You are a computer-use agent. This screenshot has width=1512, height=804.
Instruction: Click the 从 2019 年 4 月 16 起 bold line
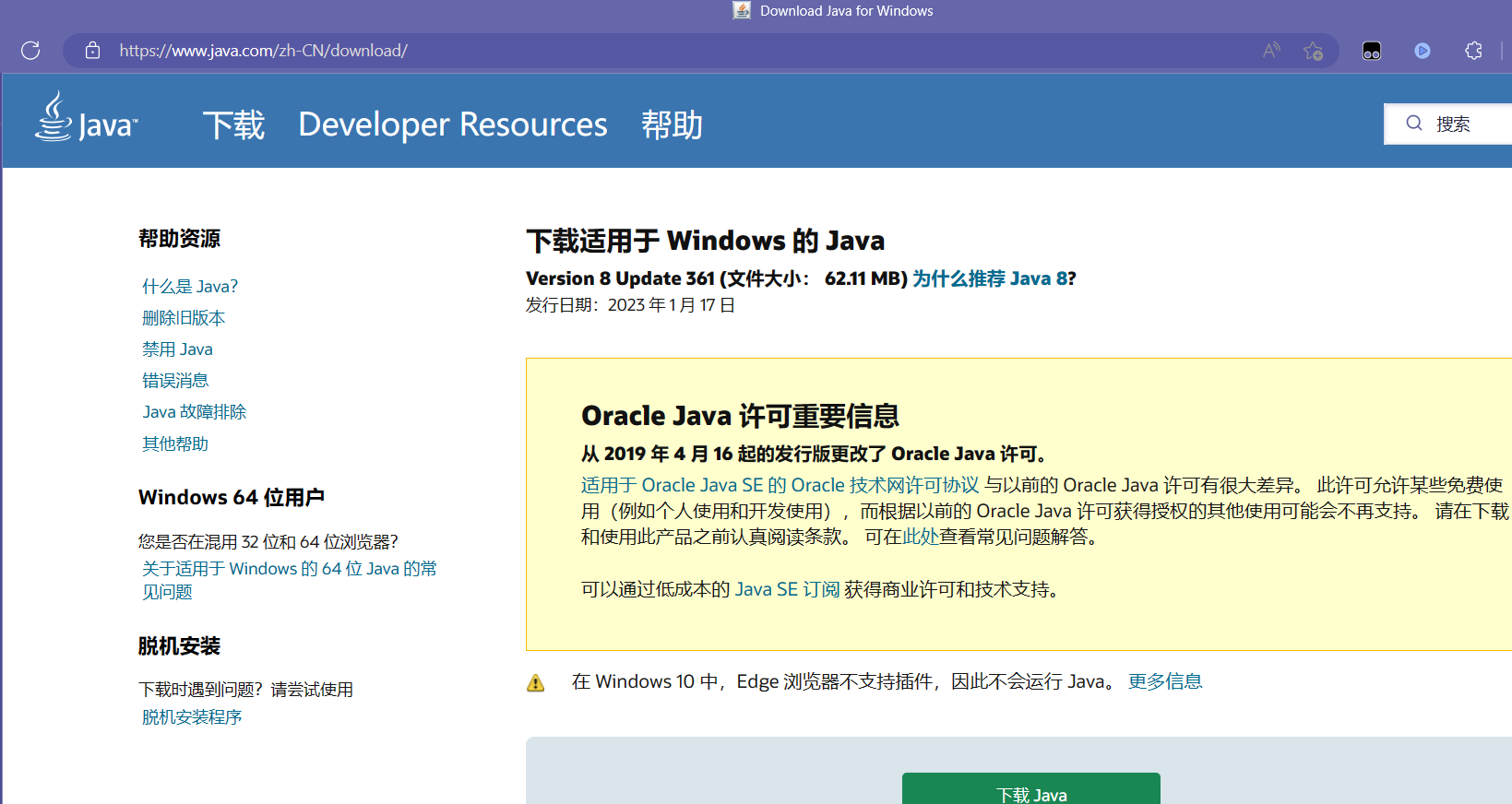point(815,454)
